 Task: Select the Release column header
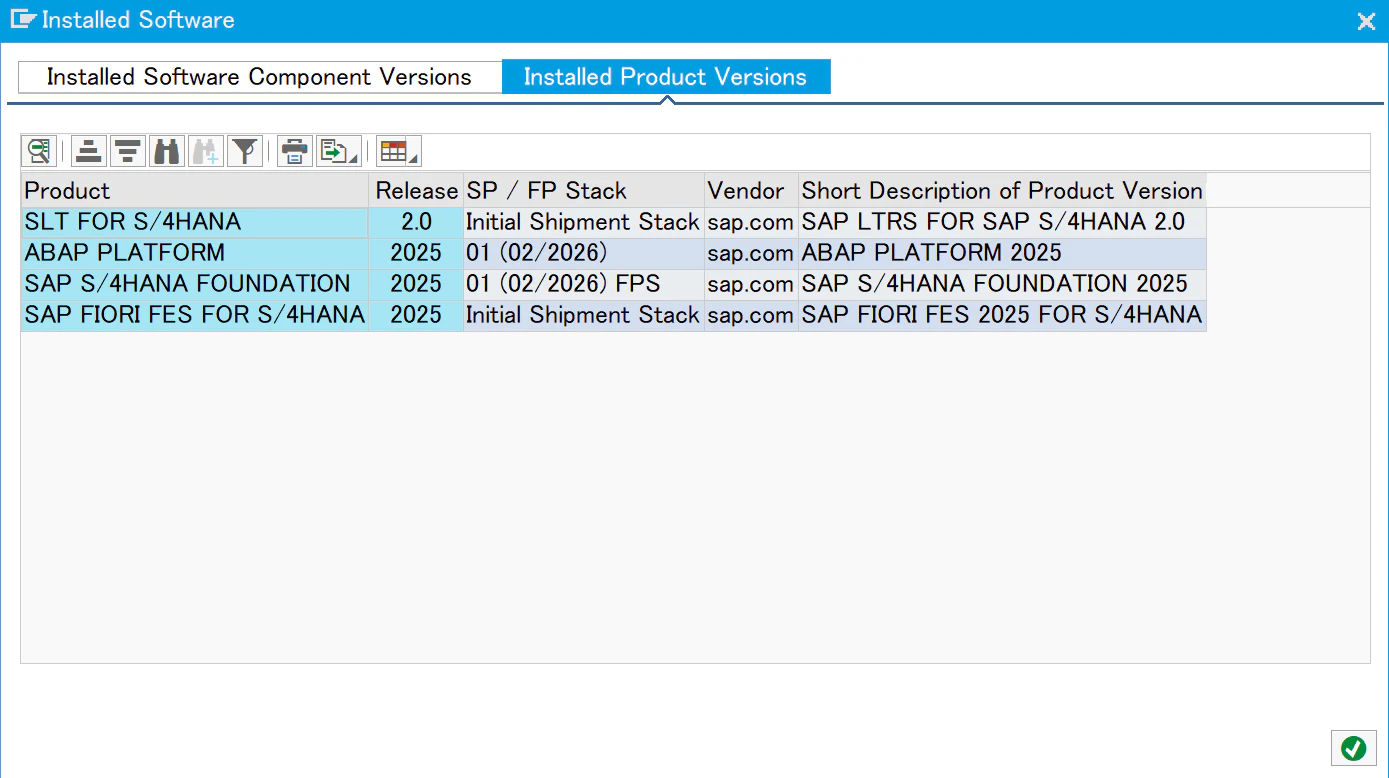click(x=417, y=191)
